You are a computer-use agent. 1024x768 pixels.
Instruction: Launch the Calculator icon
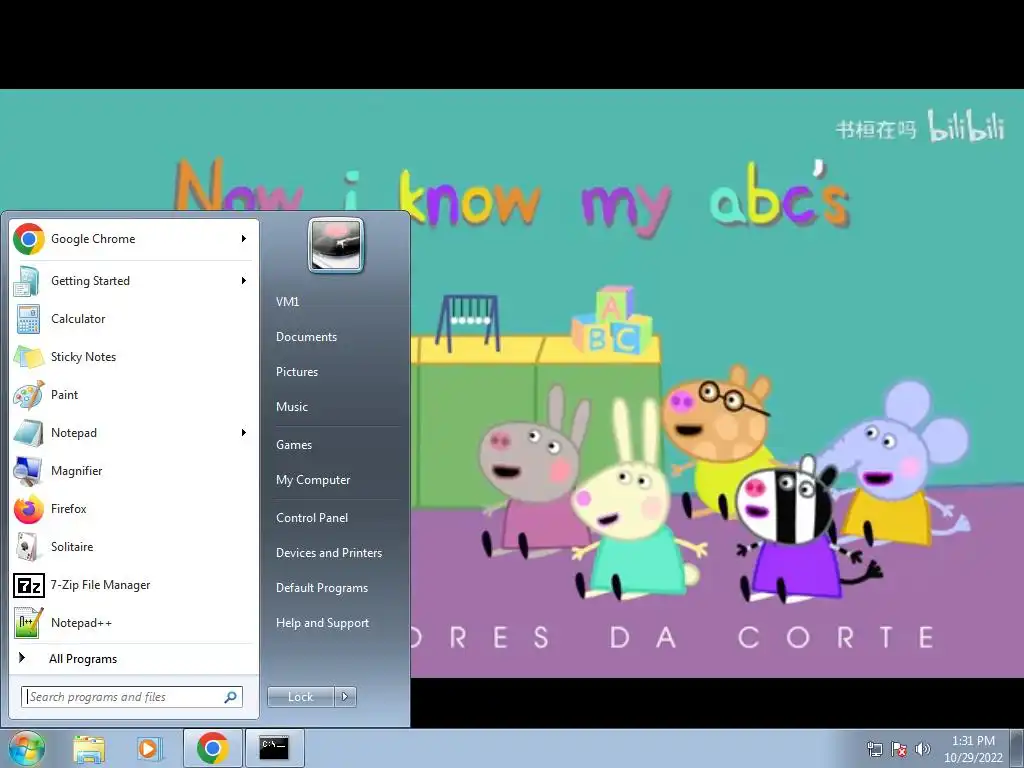pos(29,319)
